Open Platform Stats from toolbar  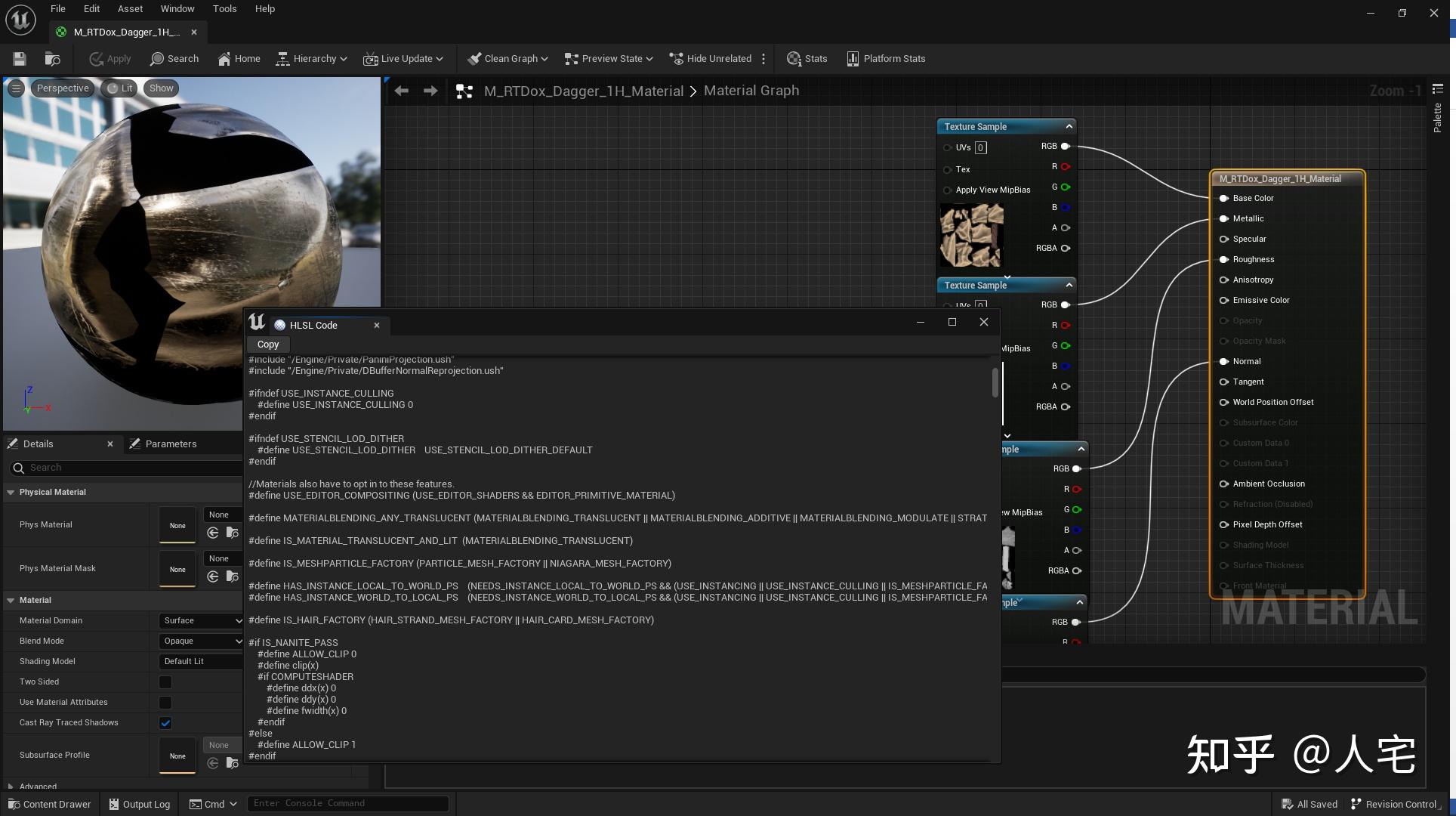[x=886, y=59]
